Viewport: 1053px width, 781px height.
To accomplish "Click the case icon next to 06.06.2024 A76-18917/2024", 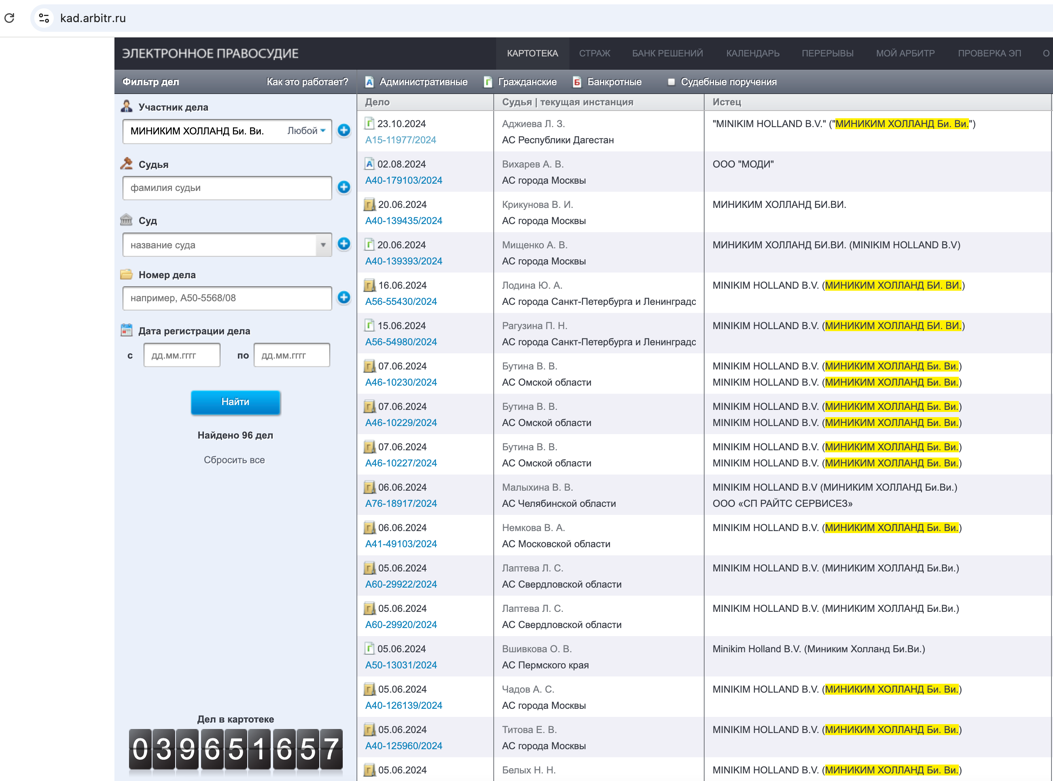I will [x=369, y=487].
